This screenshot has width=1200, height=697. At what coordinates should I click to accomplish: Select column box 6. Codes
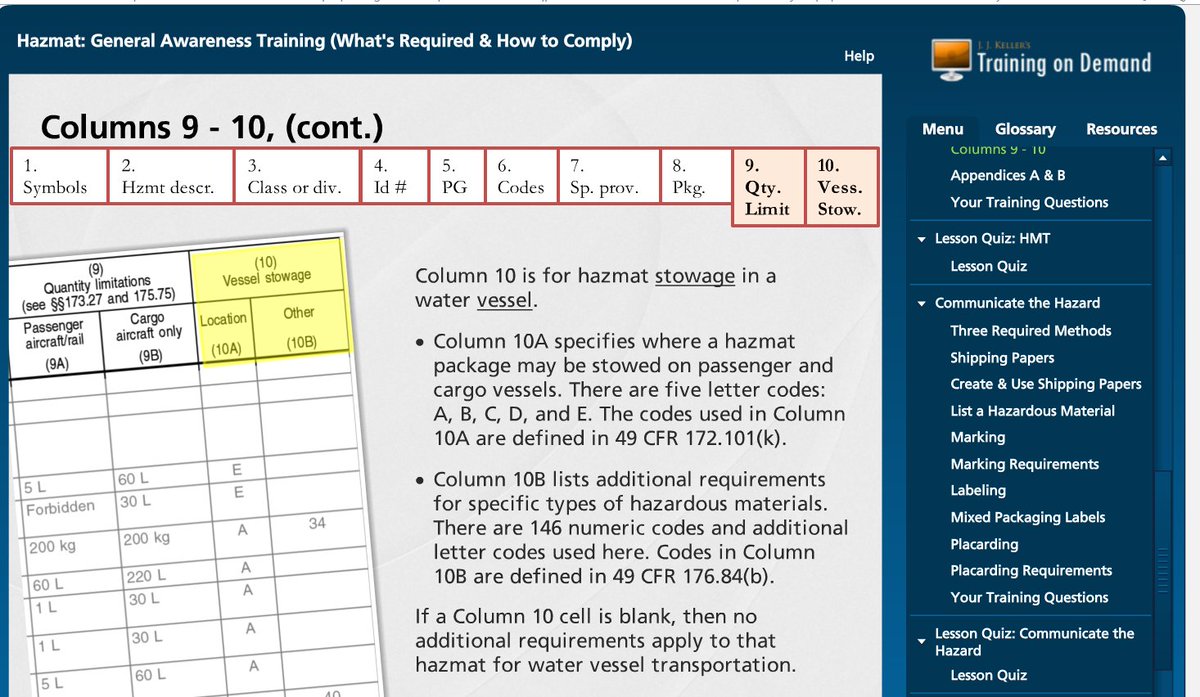click(522, 176)
